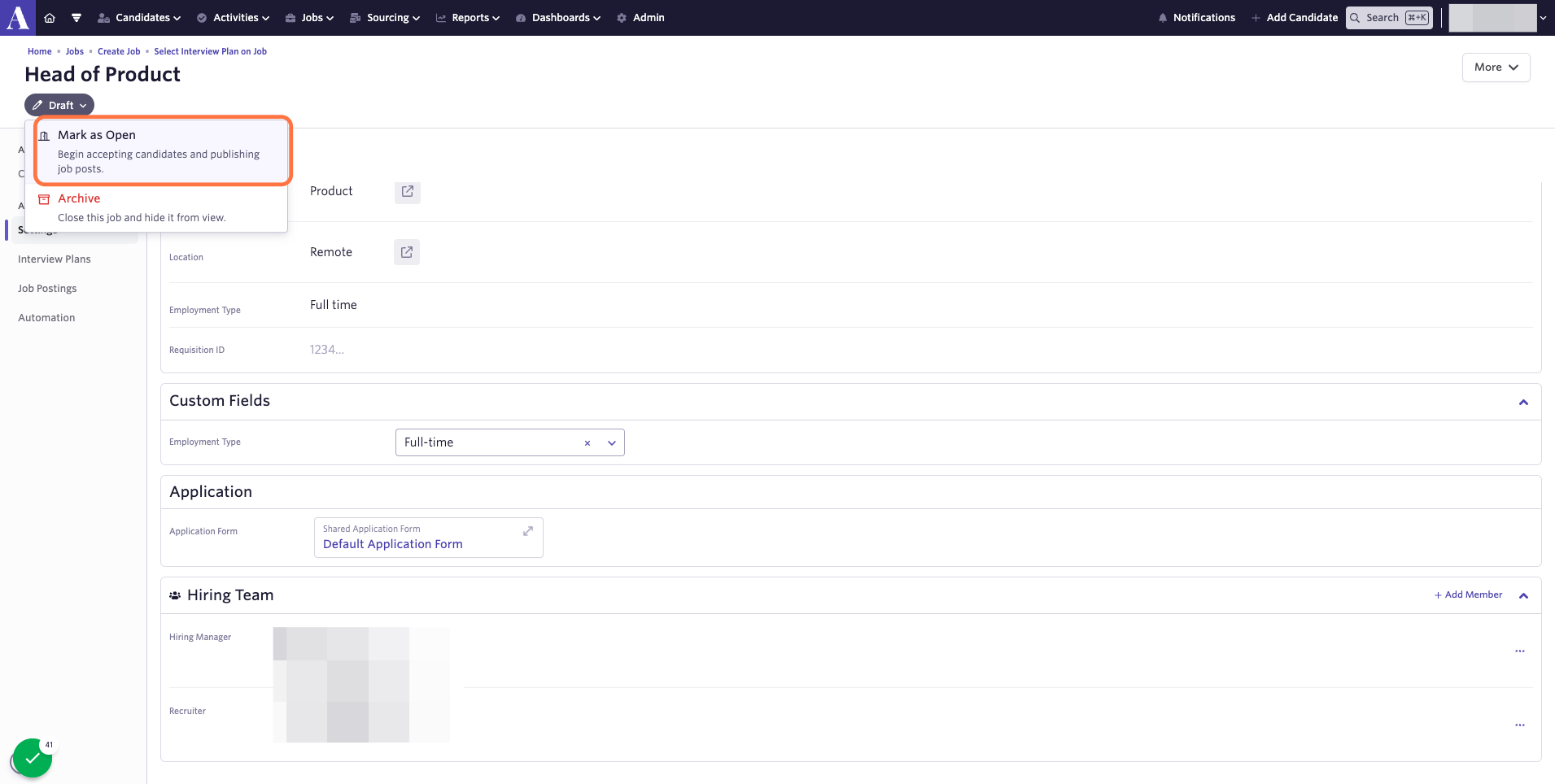This screenshot has width=1555, height=784.
Task: Click the Create Job breadcrumb link
Action: [x=119, y=51]
